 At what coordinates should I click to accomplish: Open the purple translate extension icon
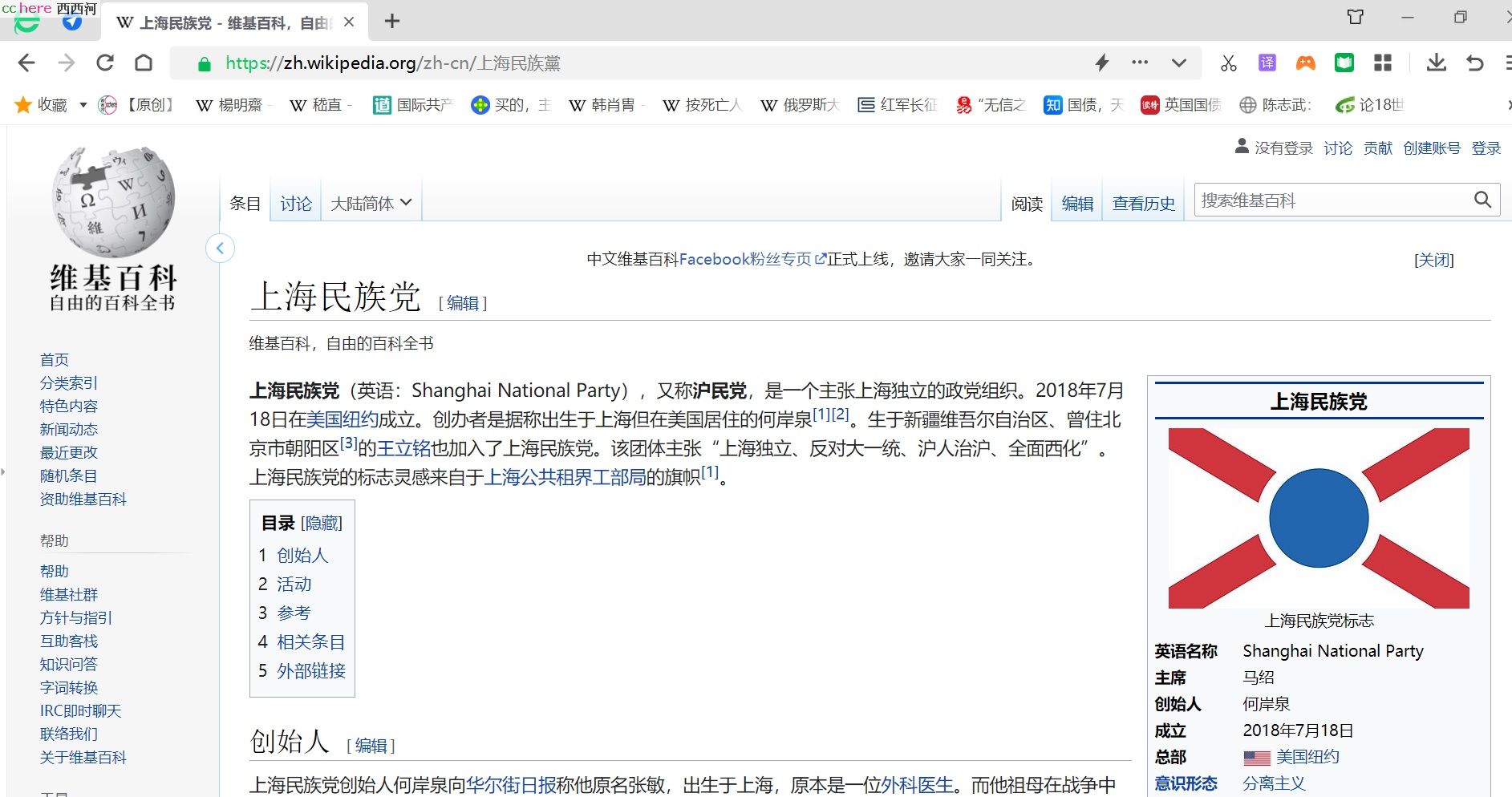(1267, 63)
